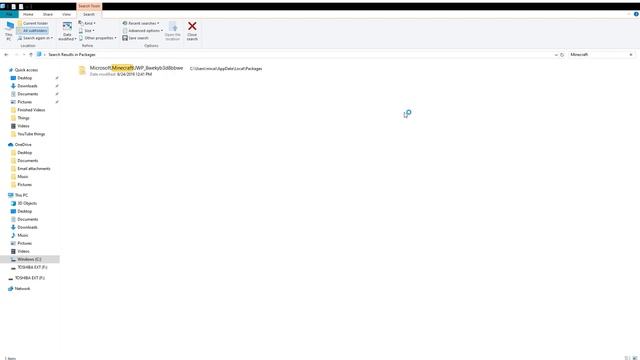This screenshot has width=640, height=360.
Task: Open Email attachments under OneDrive
Action: point(34,169)
